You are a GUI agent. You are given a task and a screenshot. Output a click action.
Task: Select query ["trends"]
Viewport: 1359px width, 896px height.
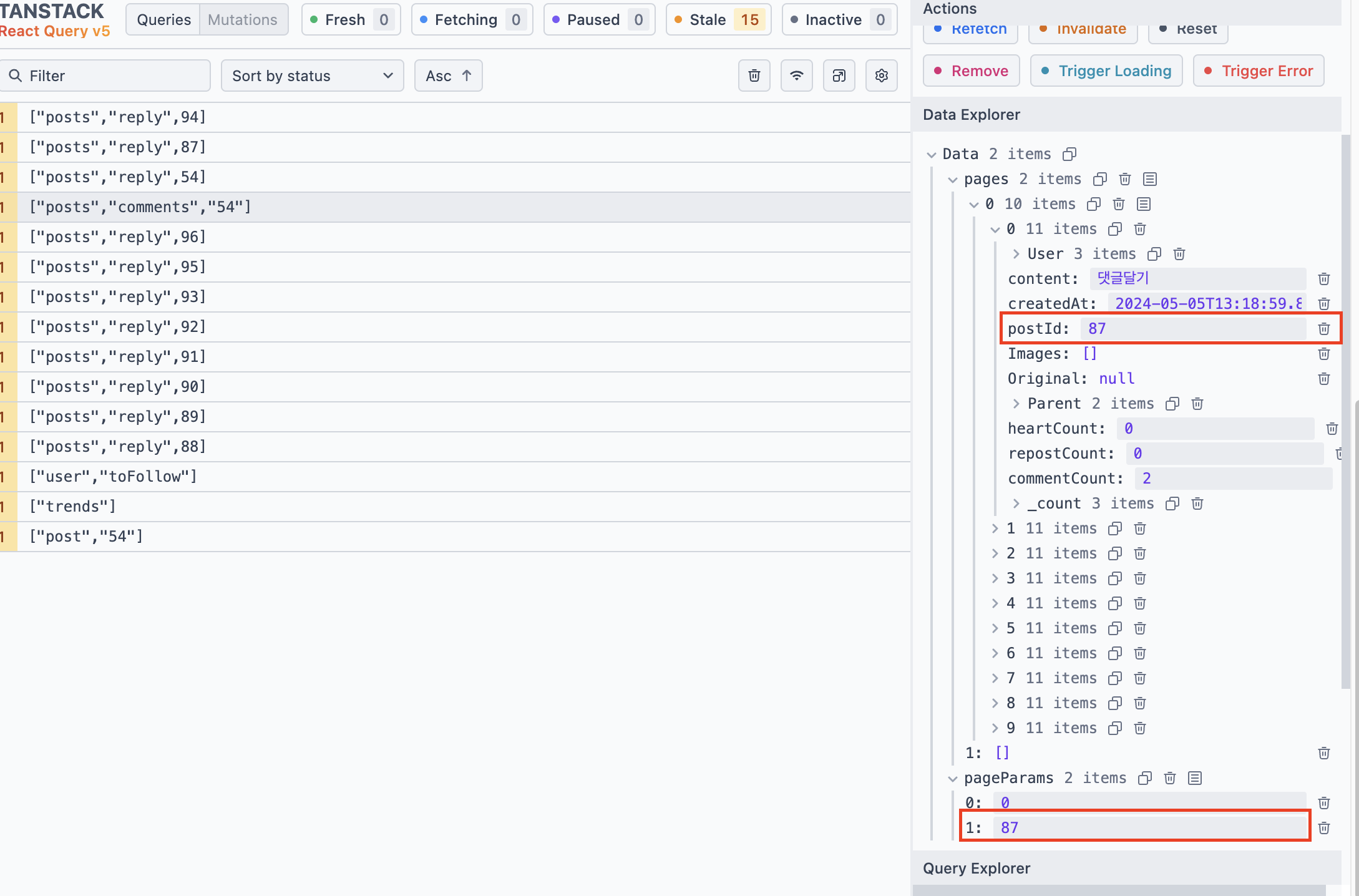click(455, 507)
